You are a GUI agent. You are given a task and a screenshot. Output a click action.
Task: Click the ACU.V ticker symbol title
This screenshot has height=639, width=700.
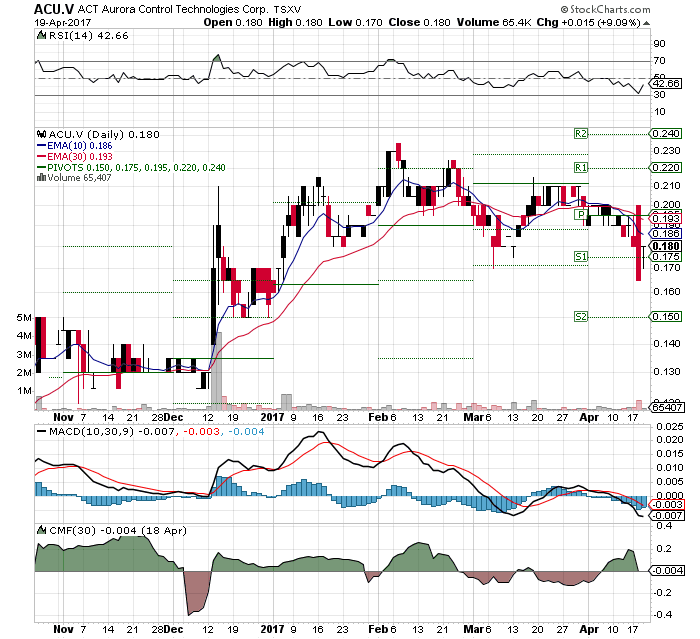(x=54, y=9)
